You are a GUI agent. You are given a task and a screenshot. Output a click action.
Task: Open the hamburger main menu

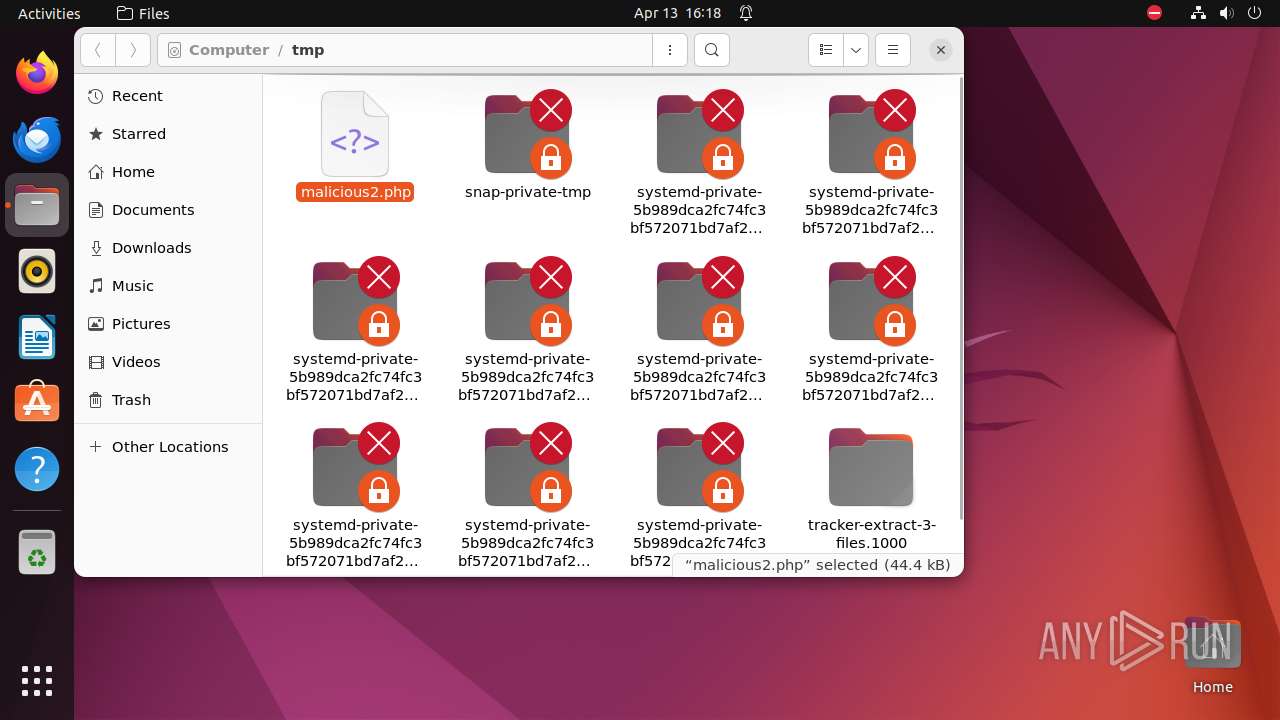coord(893,50)
